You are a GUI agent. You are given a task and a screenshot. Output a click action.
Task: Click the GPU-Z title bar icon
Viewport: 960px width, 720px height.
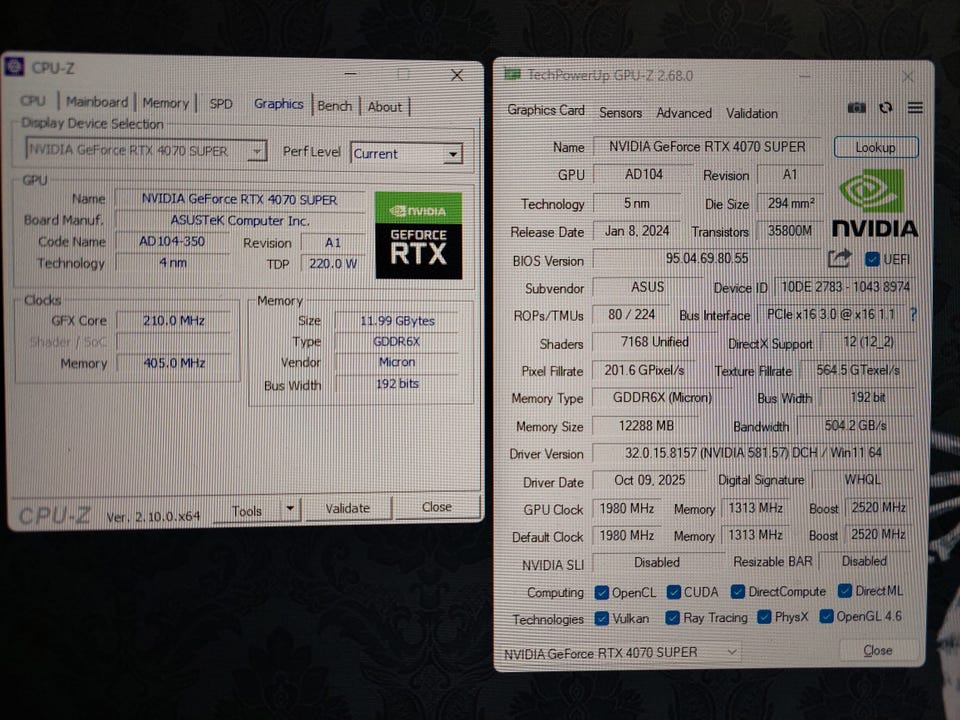512,74
